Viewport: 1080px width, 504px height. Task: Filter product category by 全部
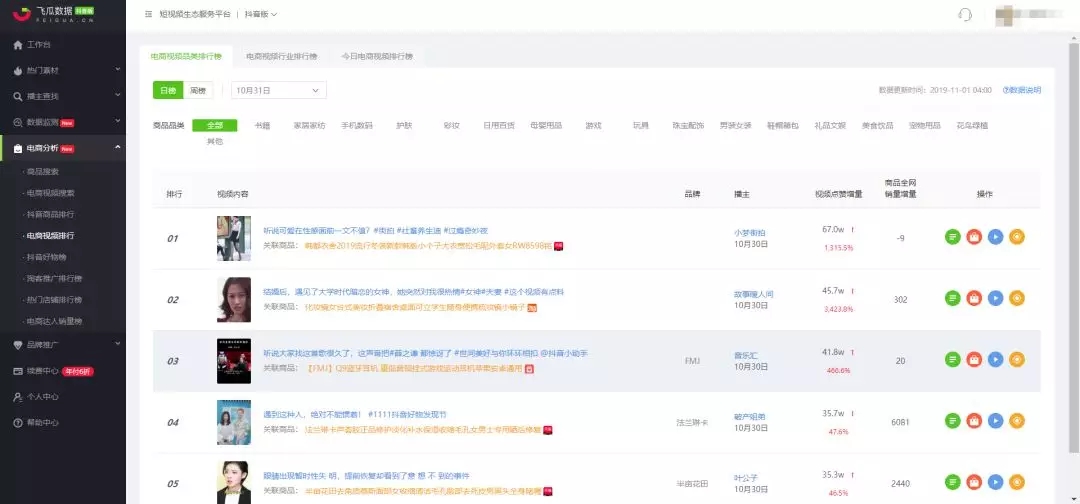214,125
